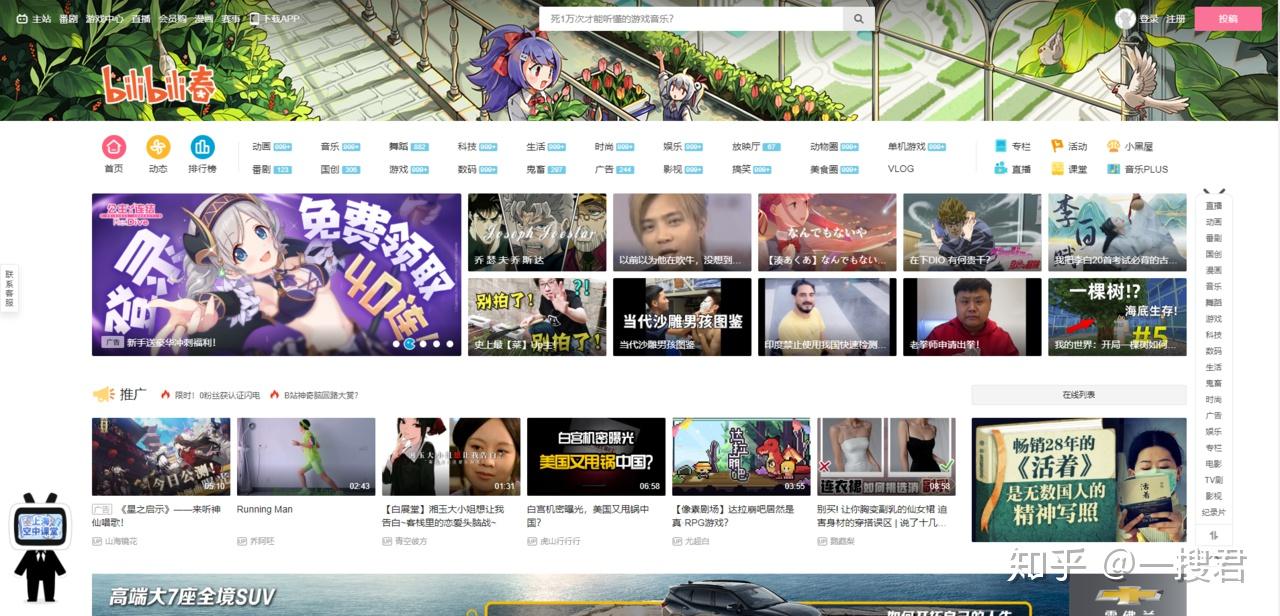Click the B站 promo link ending 大赏
The height and width of the screenshot is (616, 1280).
pos(321,395)
